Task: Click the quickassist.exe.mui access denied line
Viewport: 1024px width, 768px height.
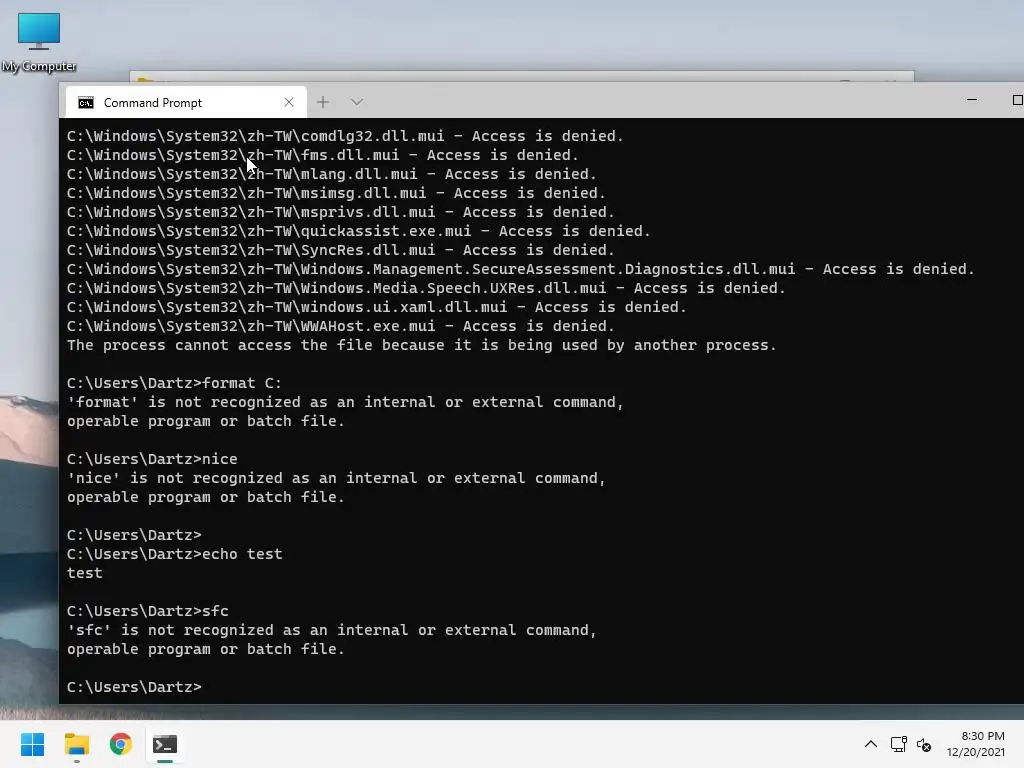Action: [359, 231]
